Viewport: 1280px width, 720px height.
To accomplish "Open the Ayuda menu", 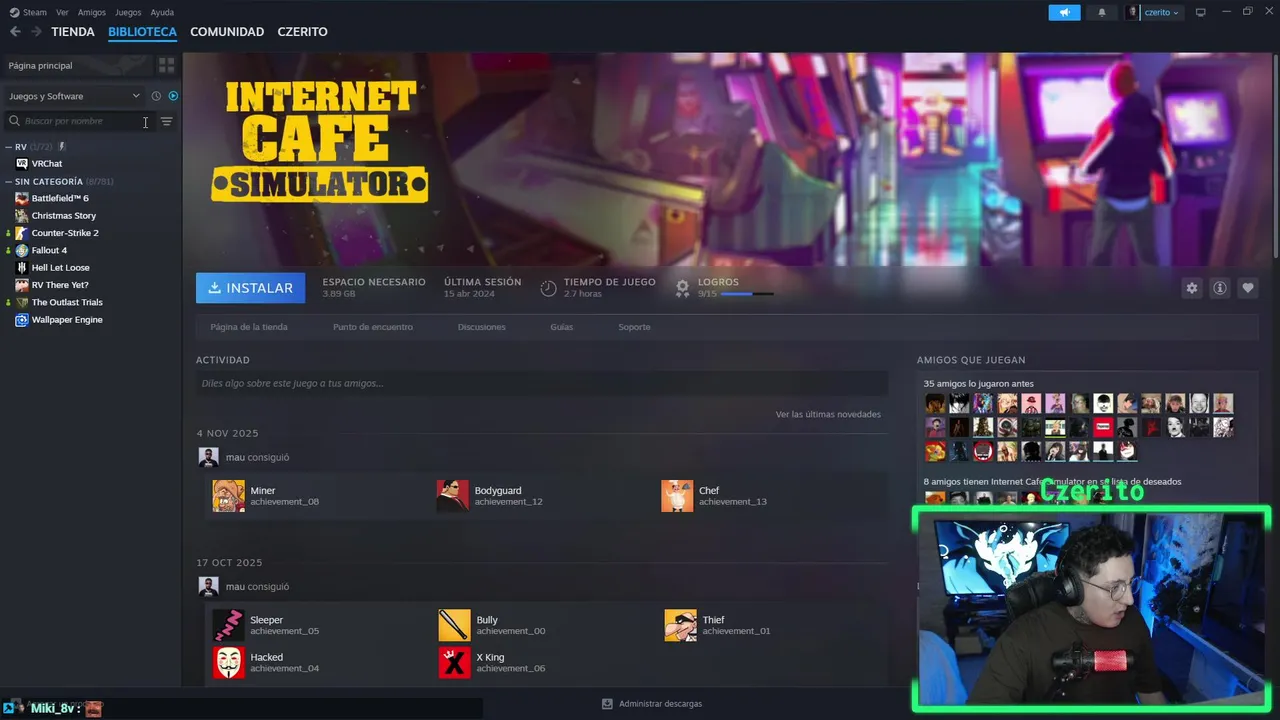I will tap(162, 12).
